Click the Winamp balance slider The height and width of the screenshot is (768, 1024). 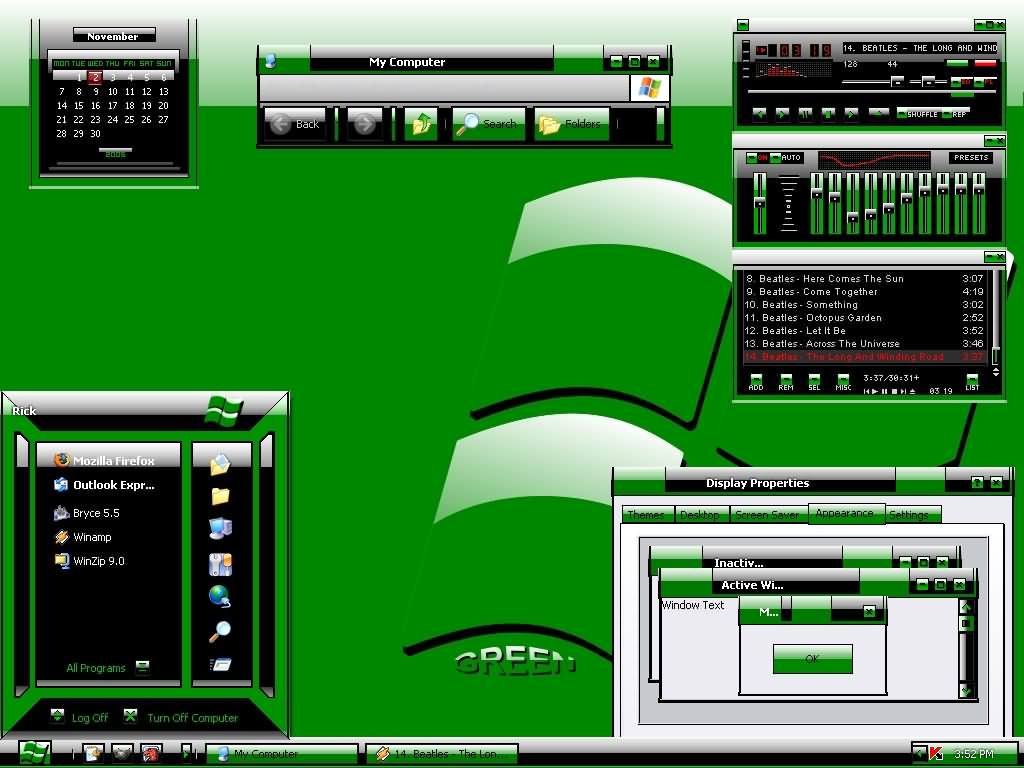[x=929, y=82]
